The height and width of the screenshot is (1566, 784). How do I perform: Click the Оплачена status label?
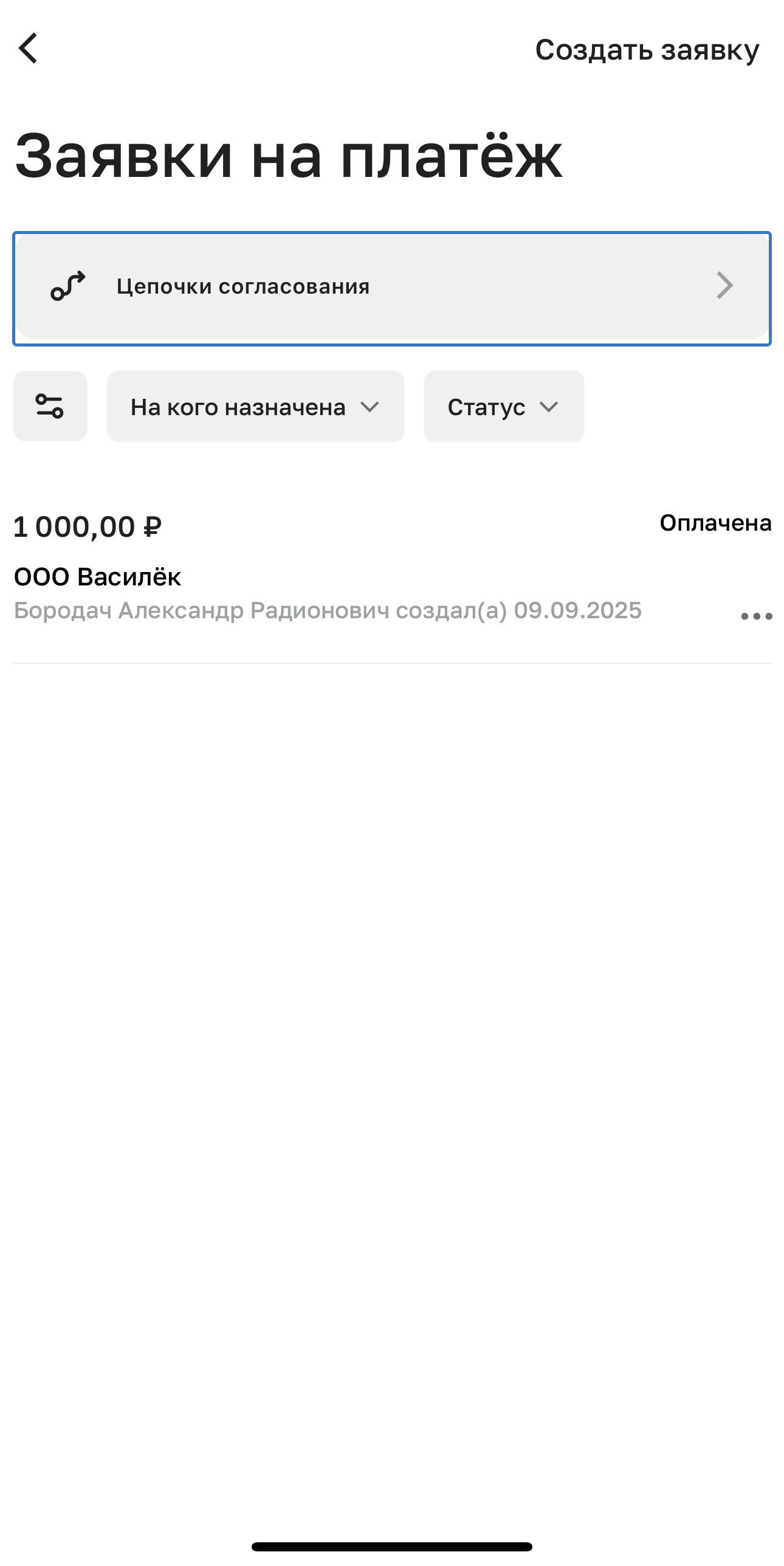click(x=715, y=523)
